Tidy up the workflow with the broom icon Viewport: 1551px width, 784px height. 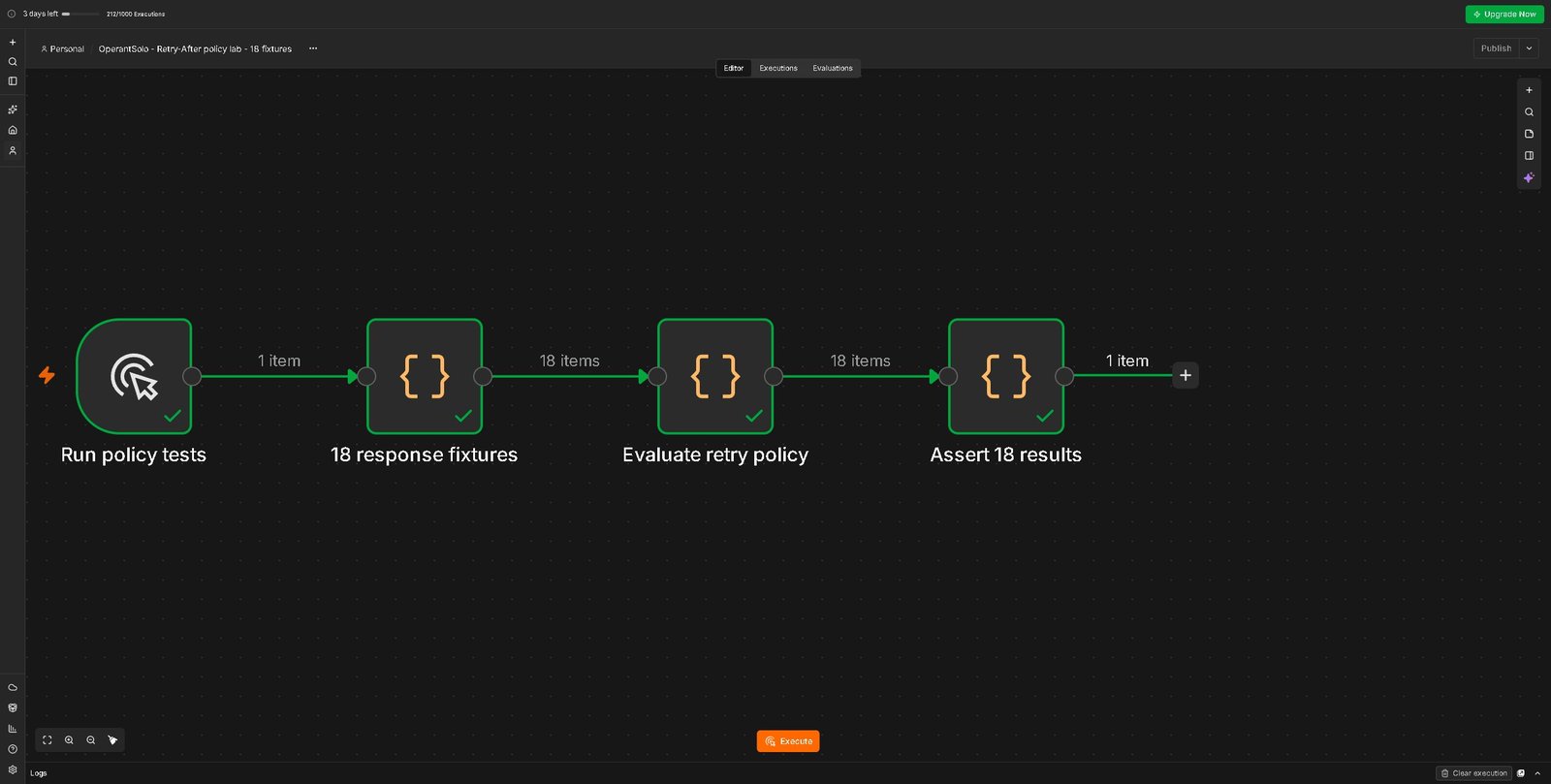coord(112,740)
